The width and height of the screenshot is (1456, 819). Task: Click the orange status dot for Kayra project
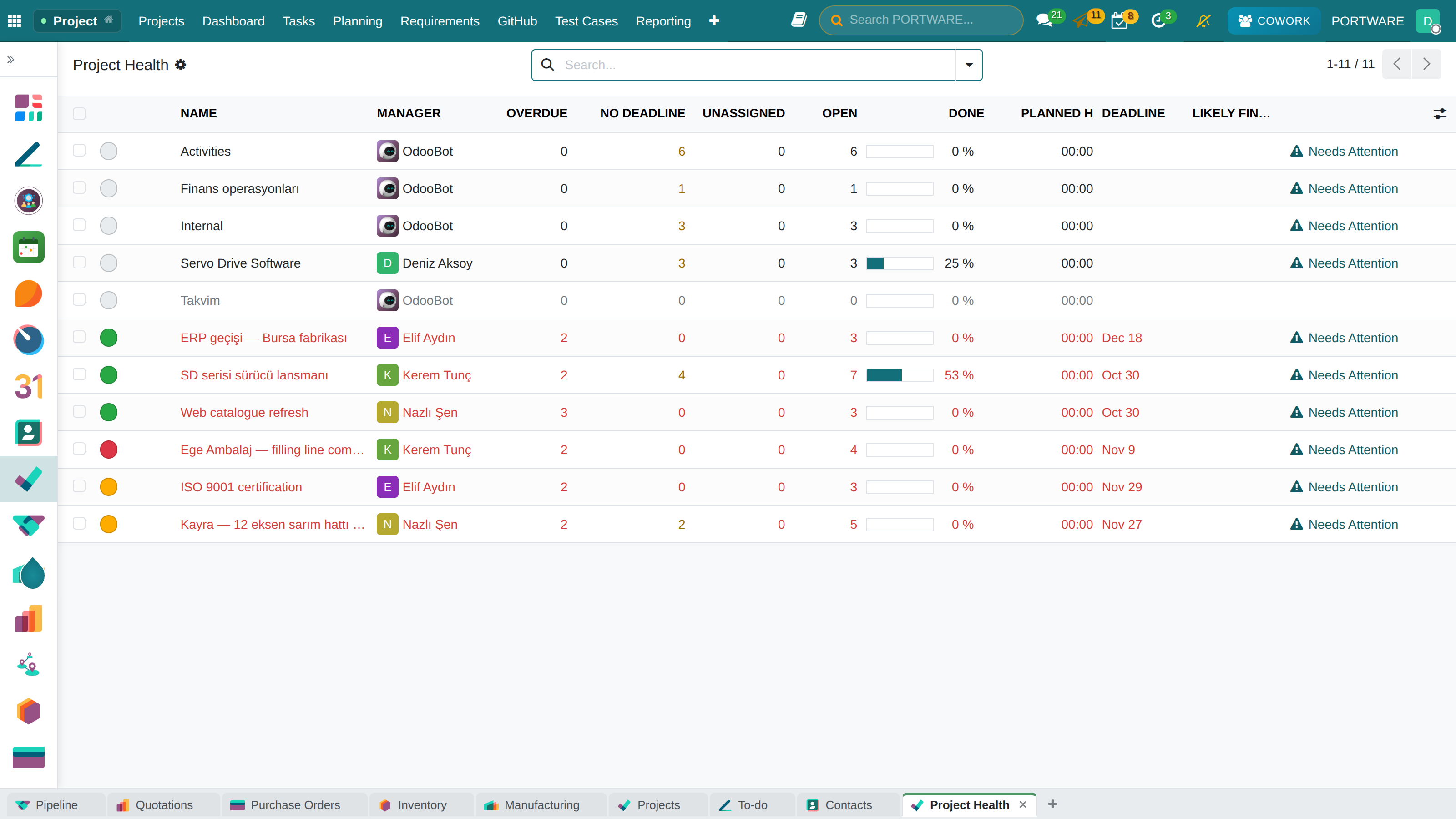click(x=109, y=525)
